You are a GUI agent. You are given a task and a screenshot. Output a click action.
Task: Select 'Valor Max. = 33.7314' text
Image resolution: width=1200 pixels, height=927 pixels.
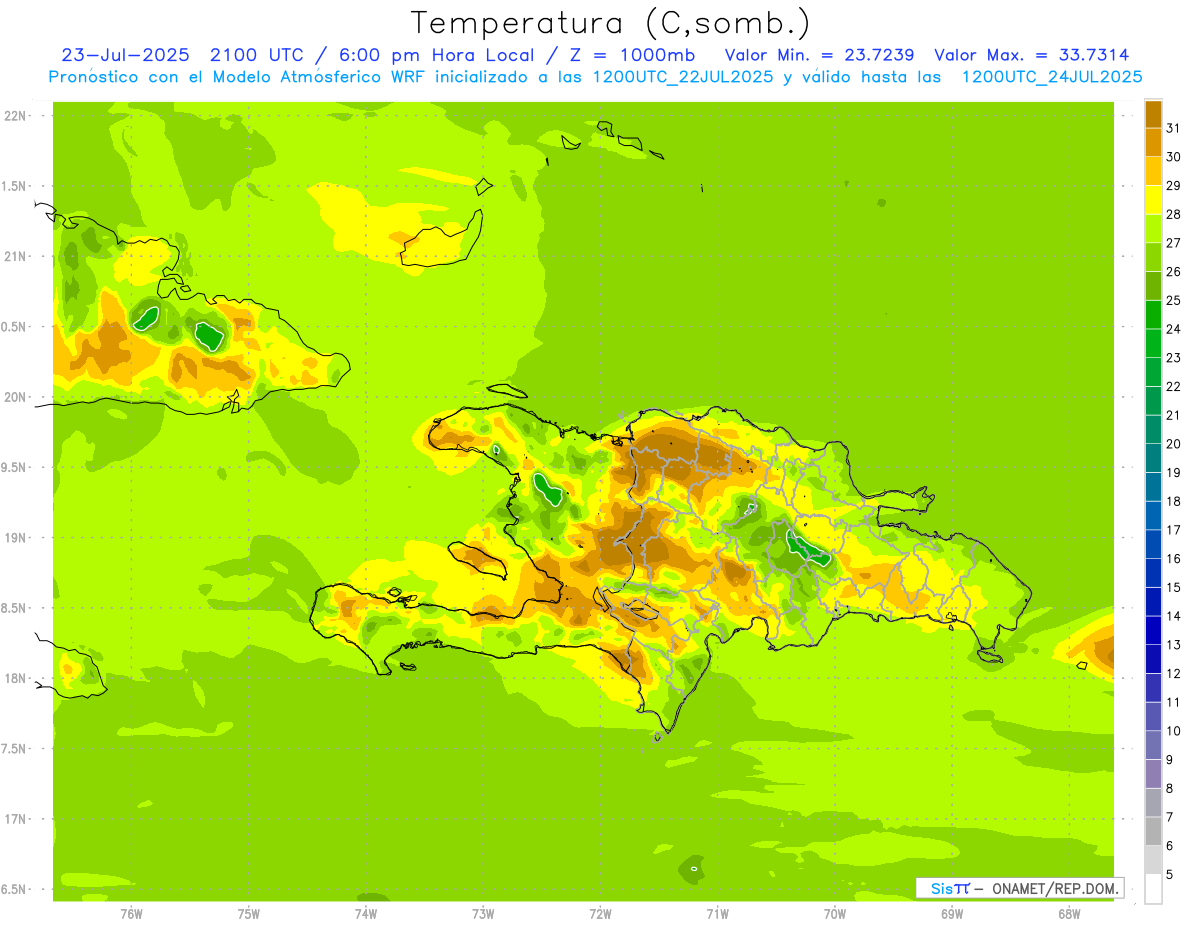pyautogui.click(x=1031, y=55)
